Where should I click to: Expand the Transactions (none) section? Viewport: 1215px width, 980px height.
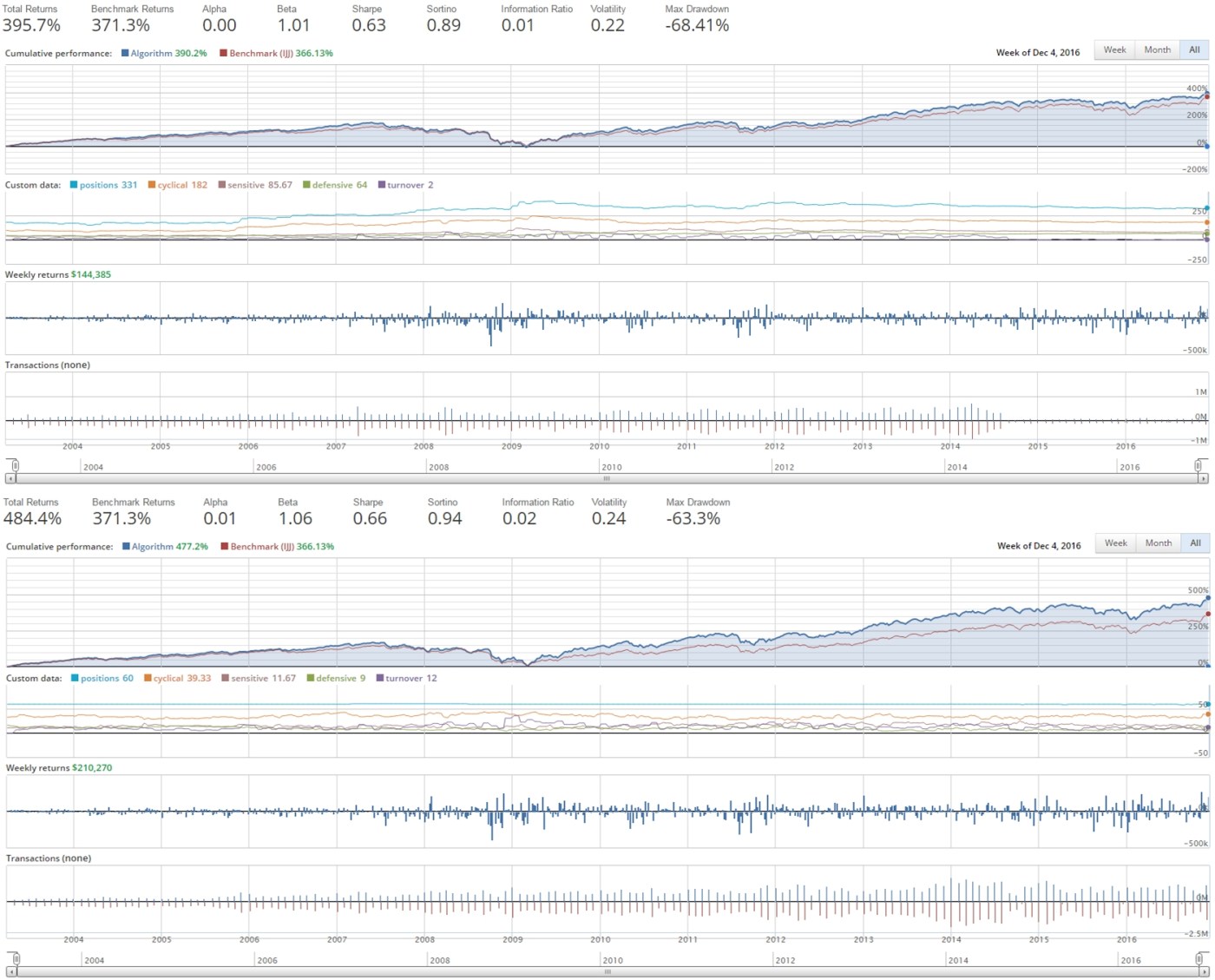click(x=48, y=365)
